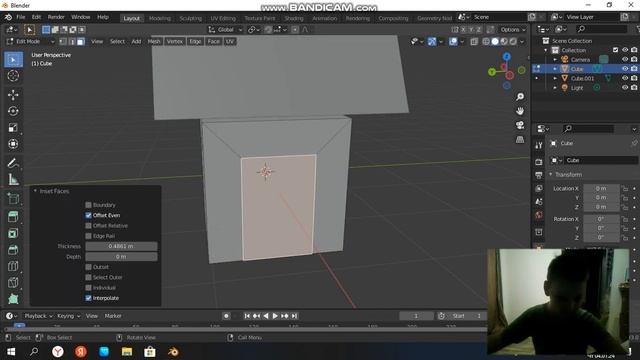This screenshot has height=360, width=640.
Task: Open the Render menu
Action: 56,17
